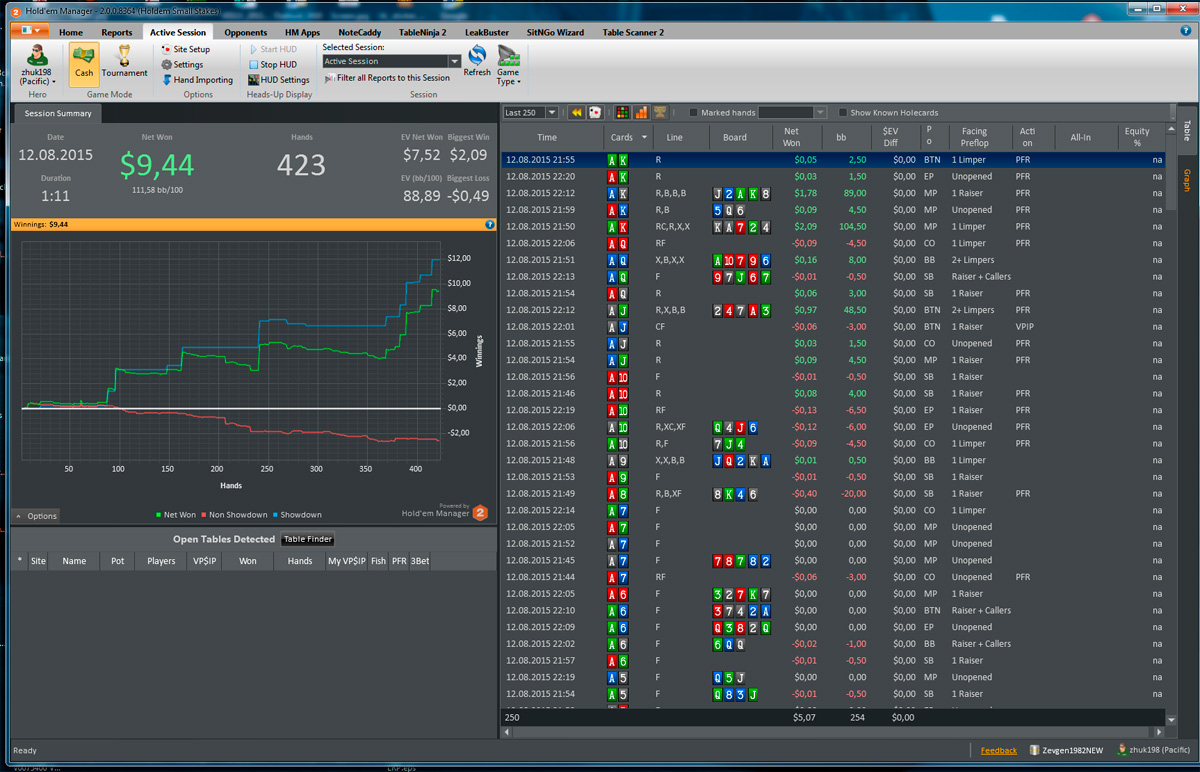Screen dimensions: 1200x772
Task: Open the gear Settings option
Action: pos(182,64)
